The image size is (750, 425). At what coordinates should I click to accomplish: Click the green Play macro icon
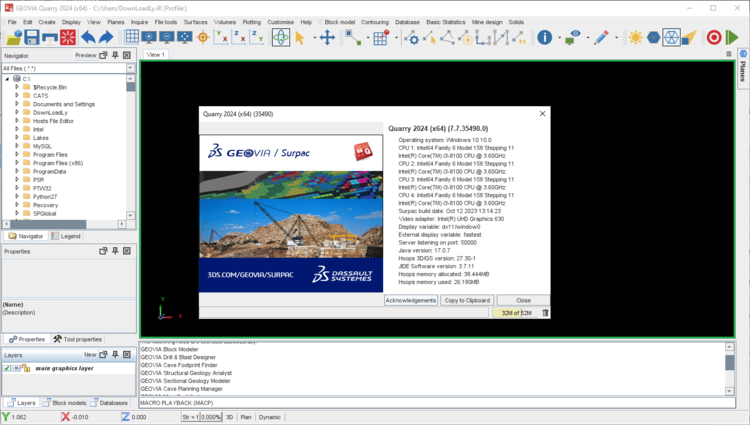coord(733,37)
